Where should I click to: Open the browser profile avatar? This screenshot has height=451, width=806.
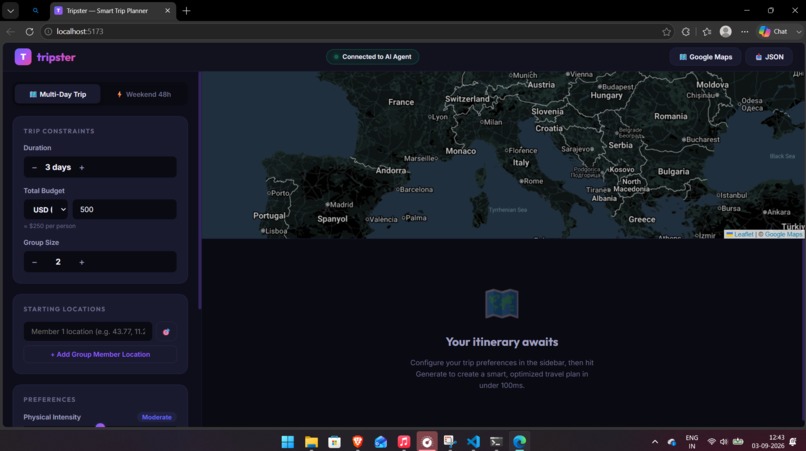click(x=725, y=31)
